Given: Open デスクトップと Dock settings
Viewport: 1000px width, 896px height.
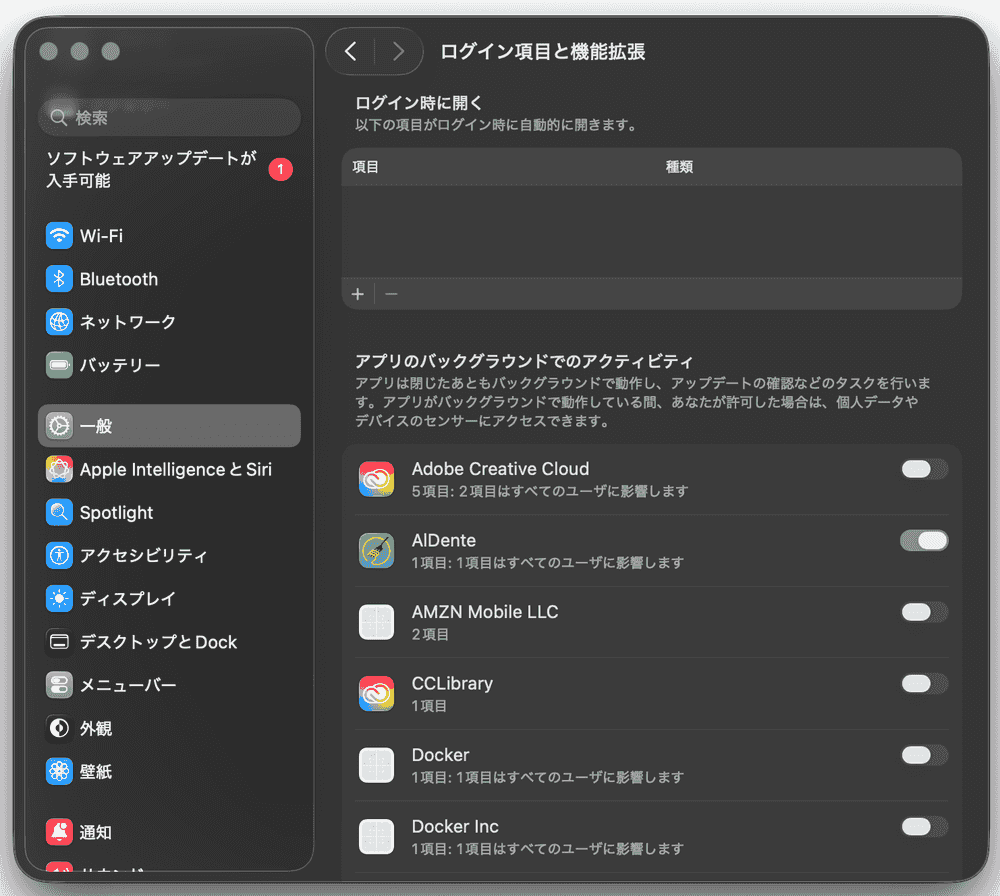Looking at the screenshot, I should click(x=169, y=642).
